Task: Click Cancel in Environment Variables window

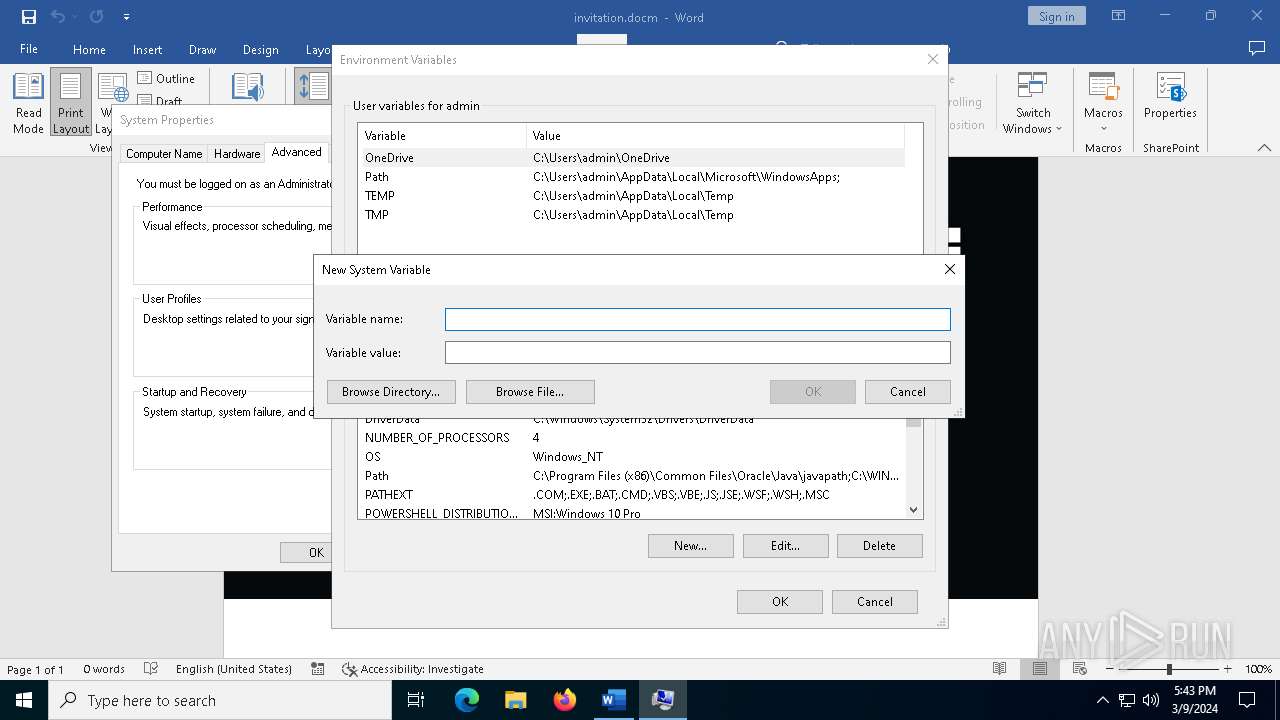Action: click(875, 602)
